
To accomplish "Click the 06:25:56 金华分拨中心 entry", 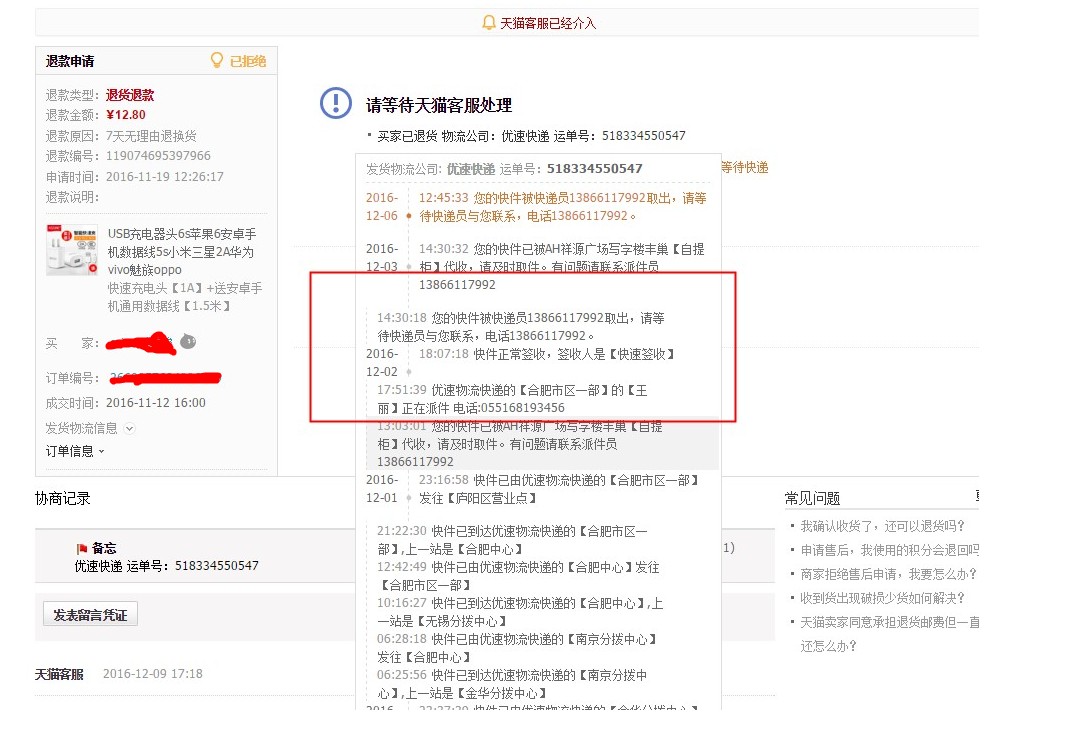I will click(513, 684).
